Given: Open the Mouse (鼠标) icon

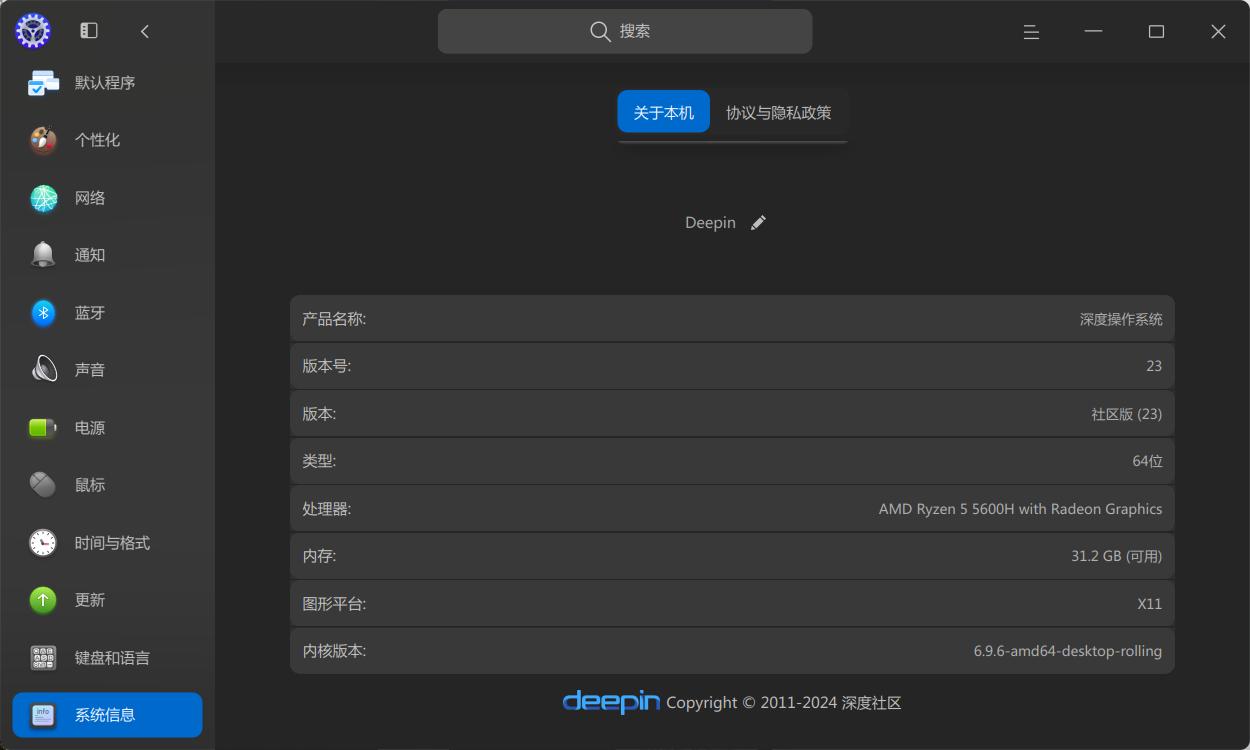Looking at the screenshot, I should (43, 485).
